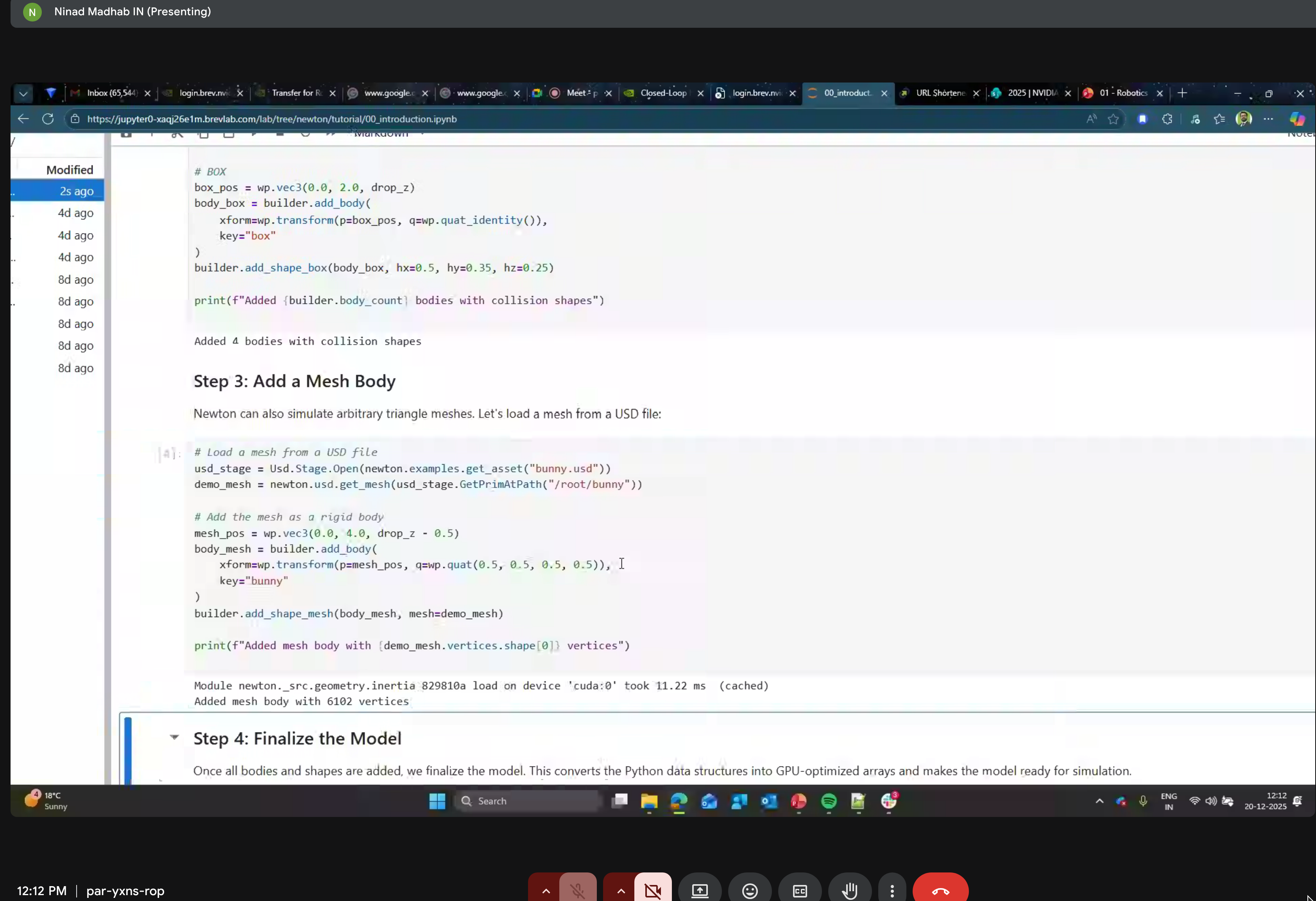This screenshot has width=1316, height=901.
Task: Expand video settings arrow beside camera
Action: click(x=621, y=890)
